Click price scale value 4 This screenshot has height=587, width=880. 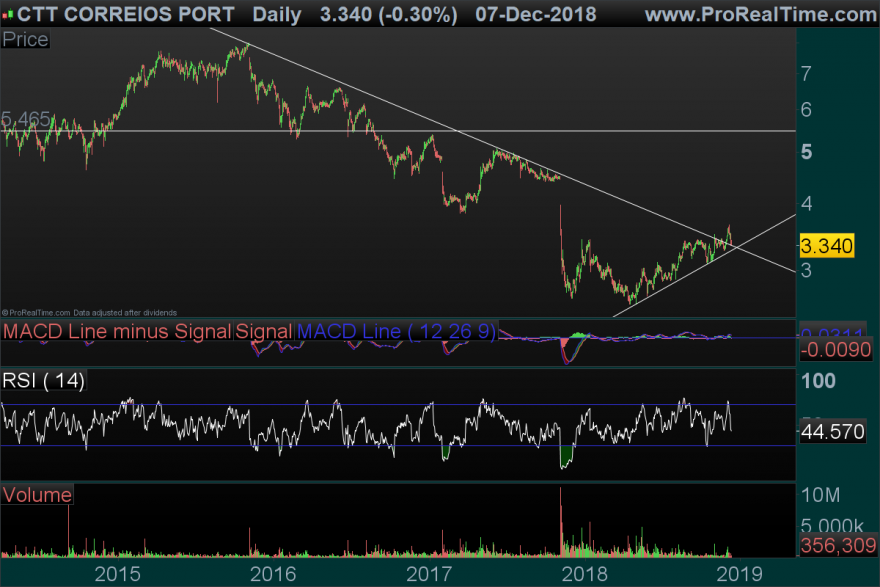click(x=806, y=204)
